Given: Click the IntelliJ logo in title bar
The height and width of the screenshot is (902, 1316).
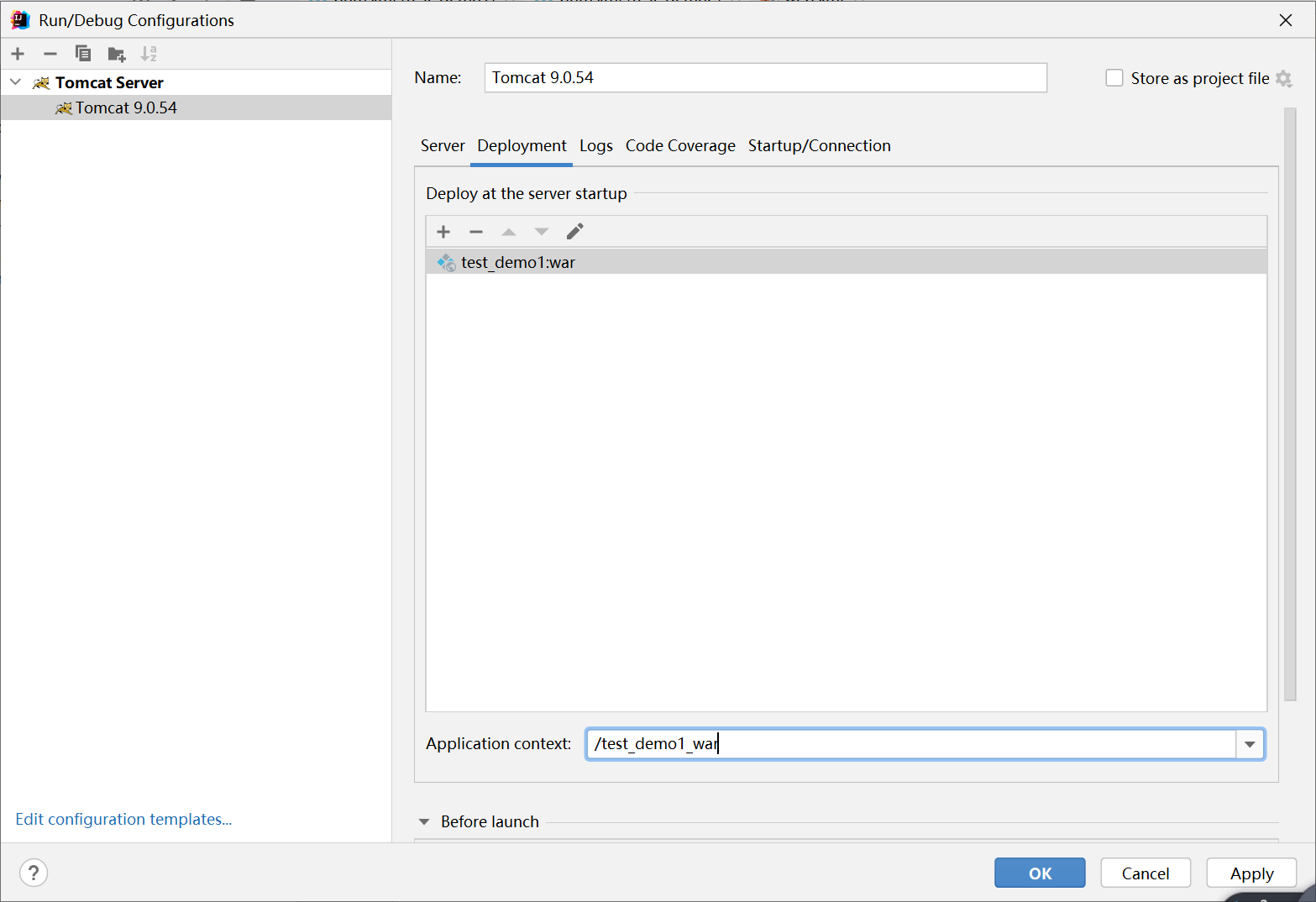Looking at the screenshot, I should (20, 20).
